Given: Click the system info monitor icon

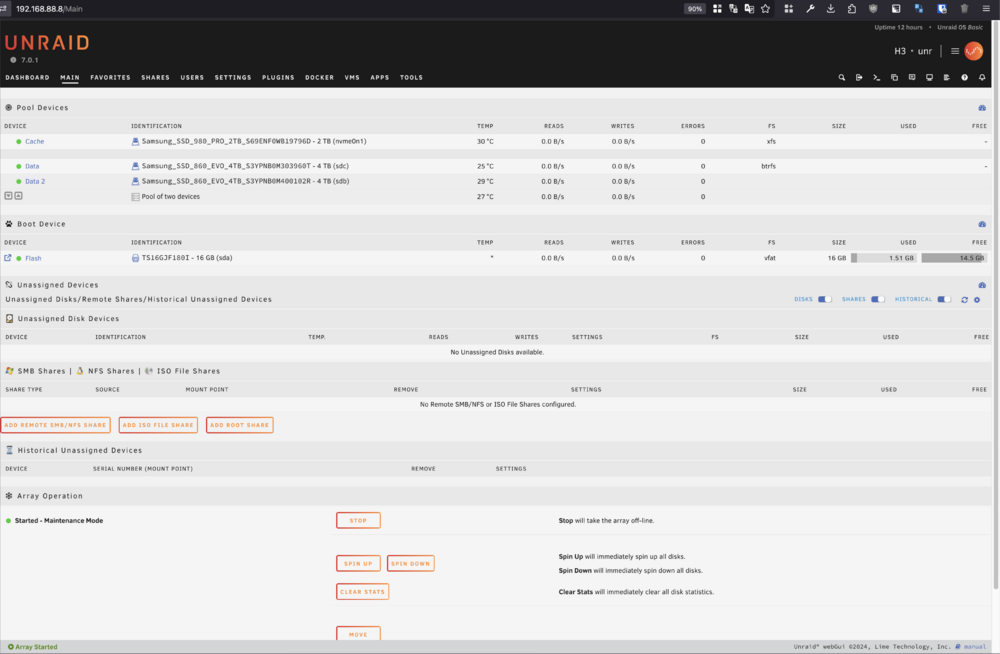Looking at the screenshot, I should (929, 78).
